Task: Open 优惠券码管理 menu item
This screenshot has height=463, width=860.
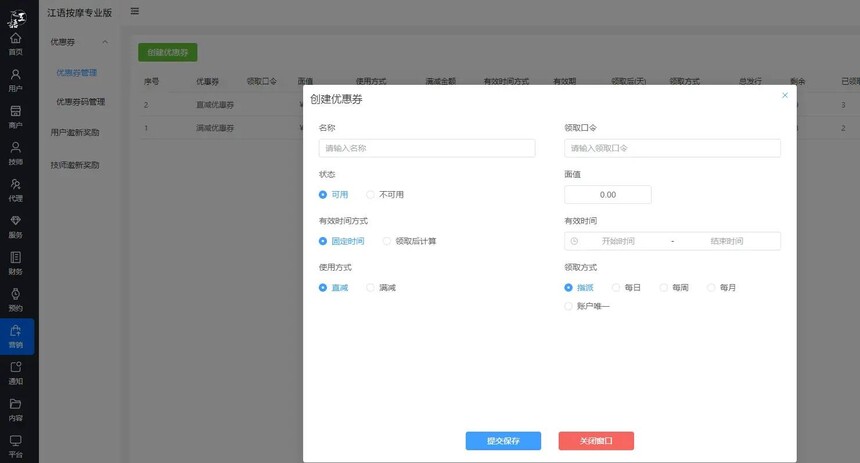Action: click(x=80, y=102)
